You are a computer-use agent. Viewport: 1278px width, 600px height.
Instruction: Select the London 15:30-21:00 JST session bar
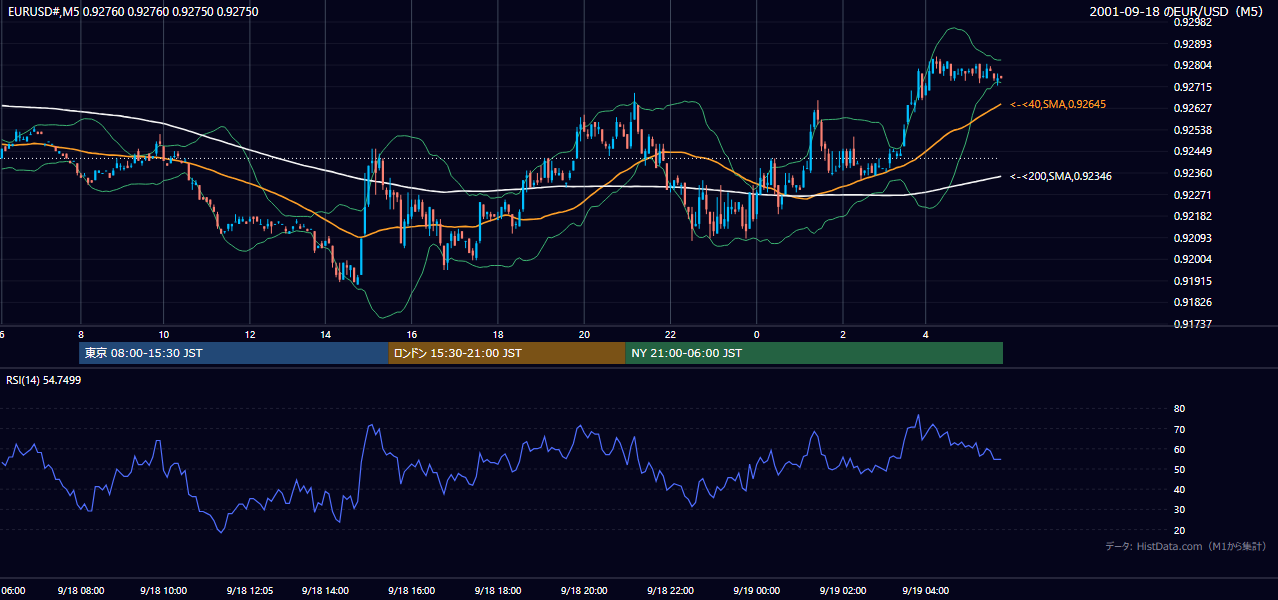507,353
